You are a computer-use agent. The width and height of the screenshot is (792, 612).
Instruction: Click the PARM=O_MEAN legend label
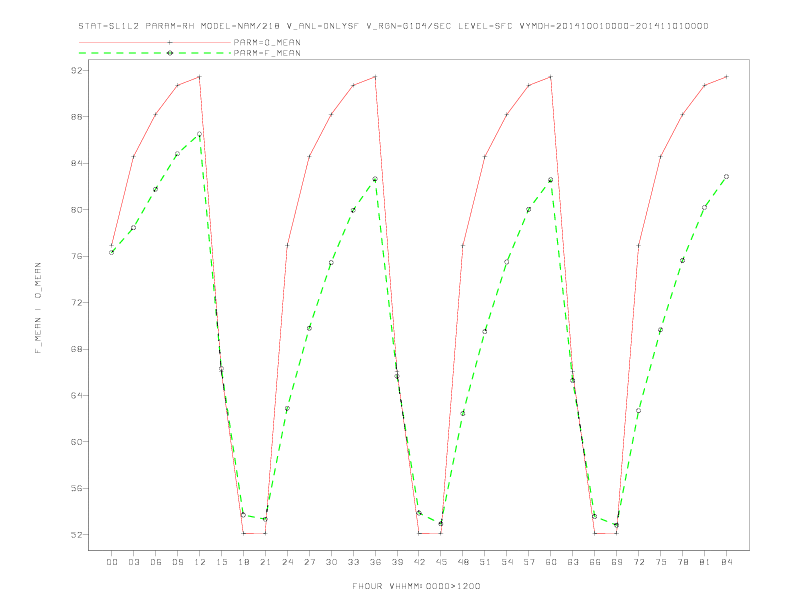pos(267,42)
